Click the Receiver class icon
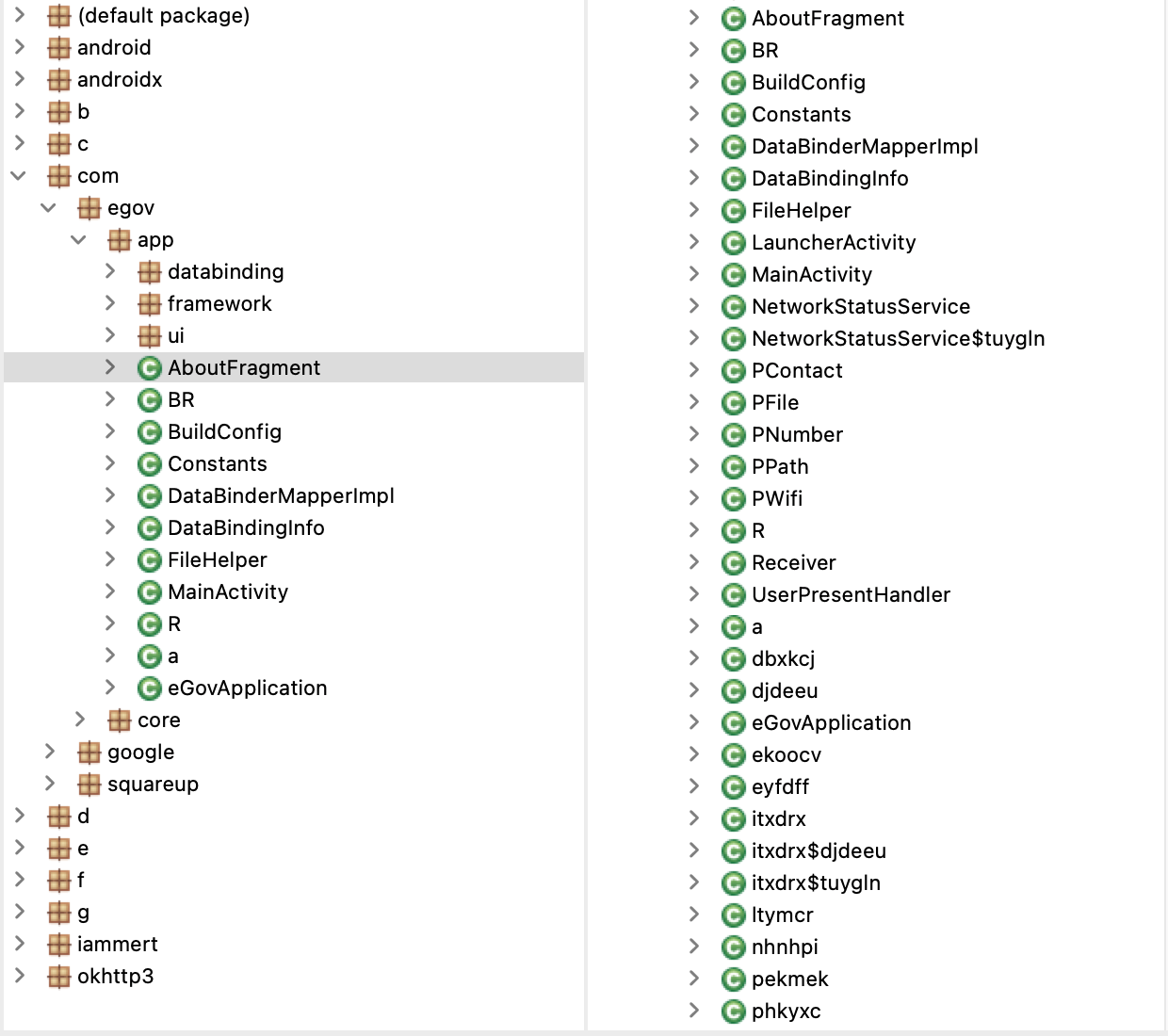 [x=733, y=563]
